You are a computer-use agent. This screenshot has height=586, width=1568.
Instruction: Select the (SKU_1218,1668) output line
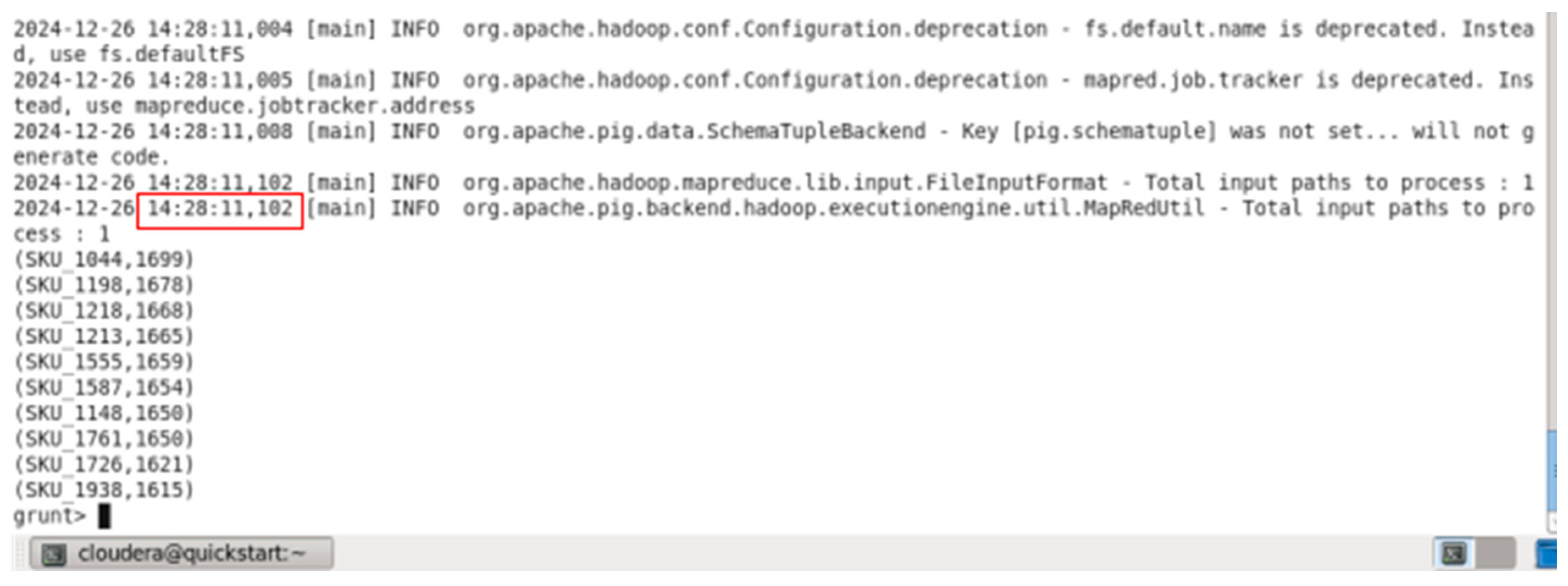tap(103, 311)
